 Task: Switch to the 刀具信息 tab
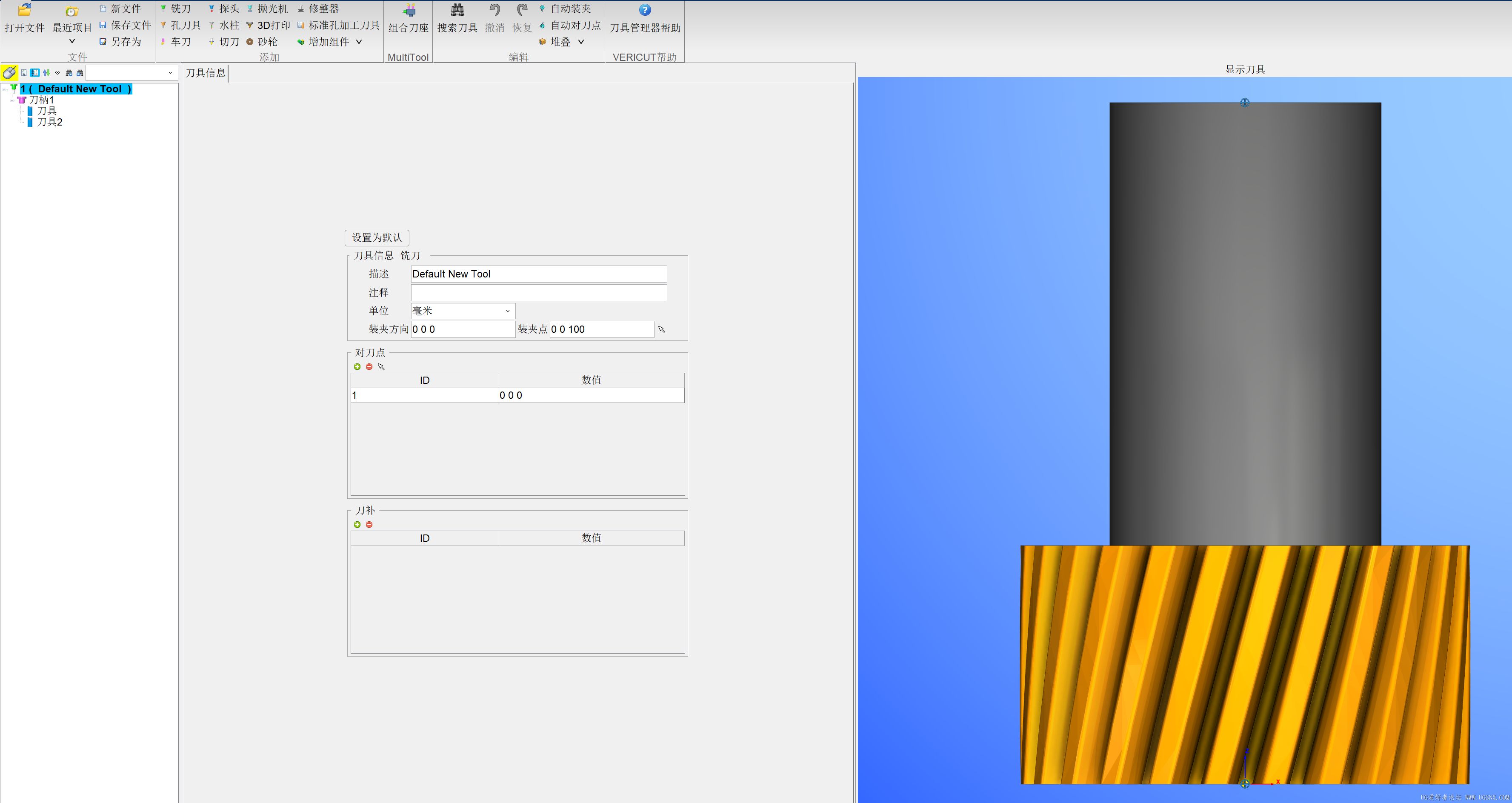tap(206, 73)
